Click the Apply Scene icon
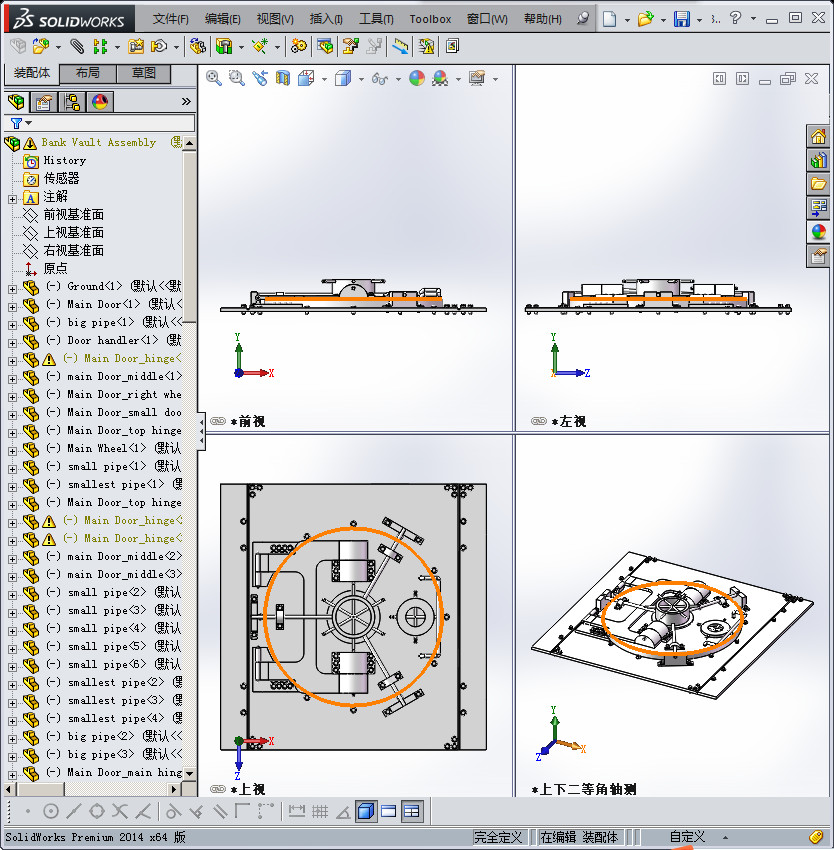 [440, 79]
